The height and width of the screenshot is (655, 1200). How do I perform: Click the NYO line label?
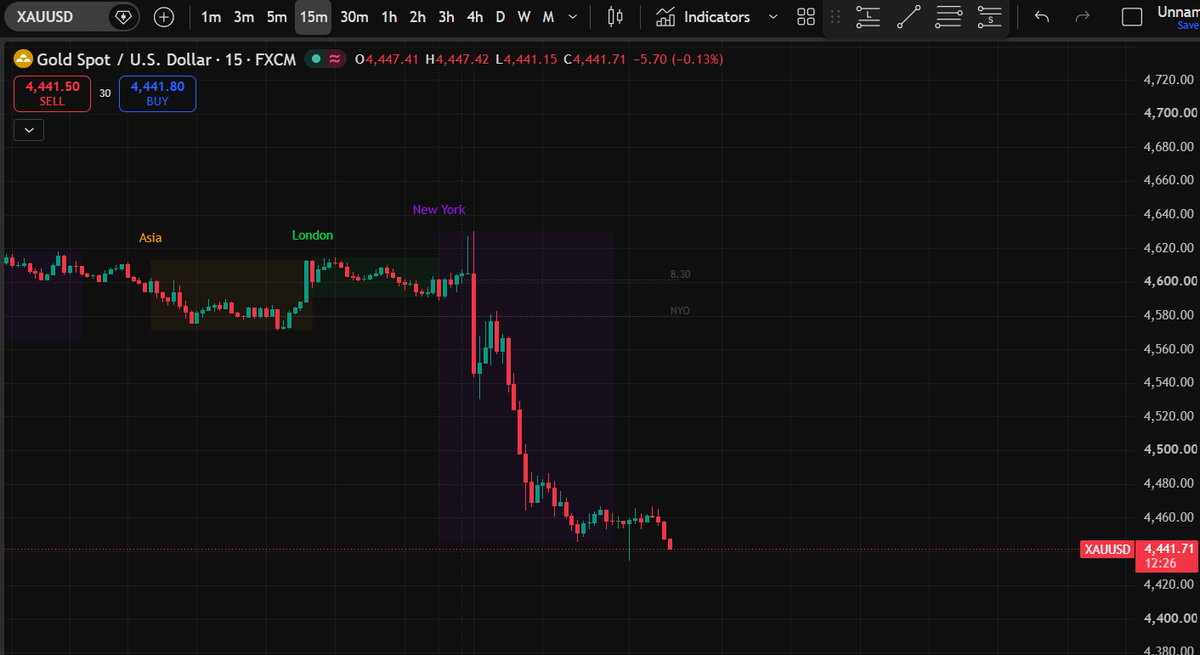680,311
